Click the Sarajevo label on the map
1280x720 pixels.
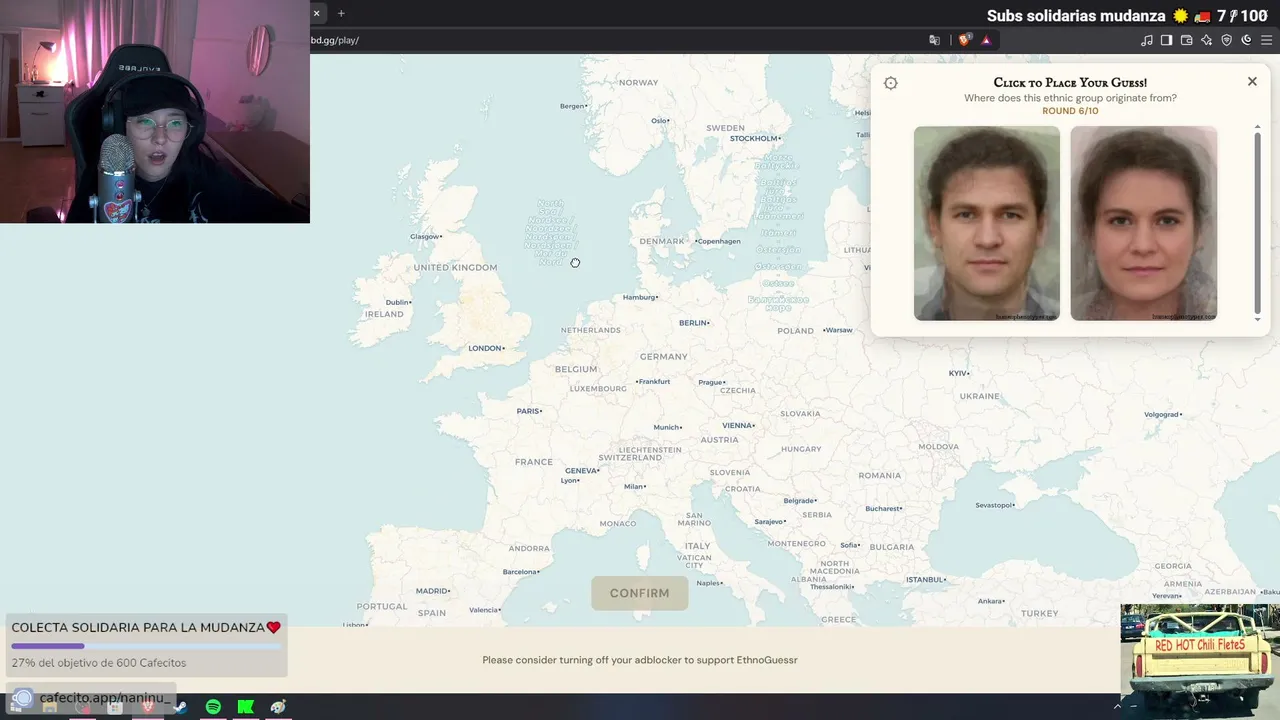tap(770, 521)
